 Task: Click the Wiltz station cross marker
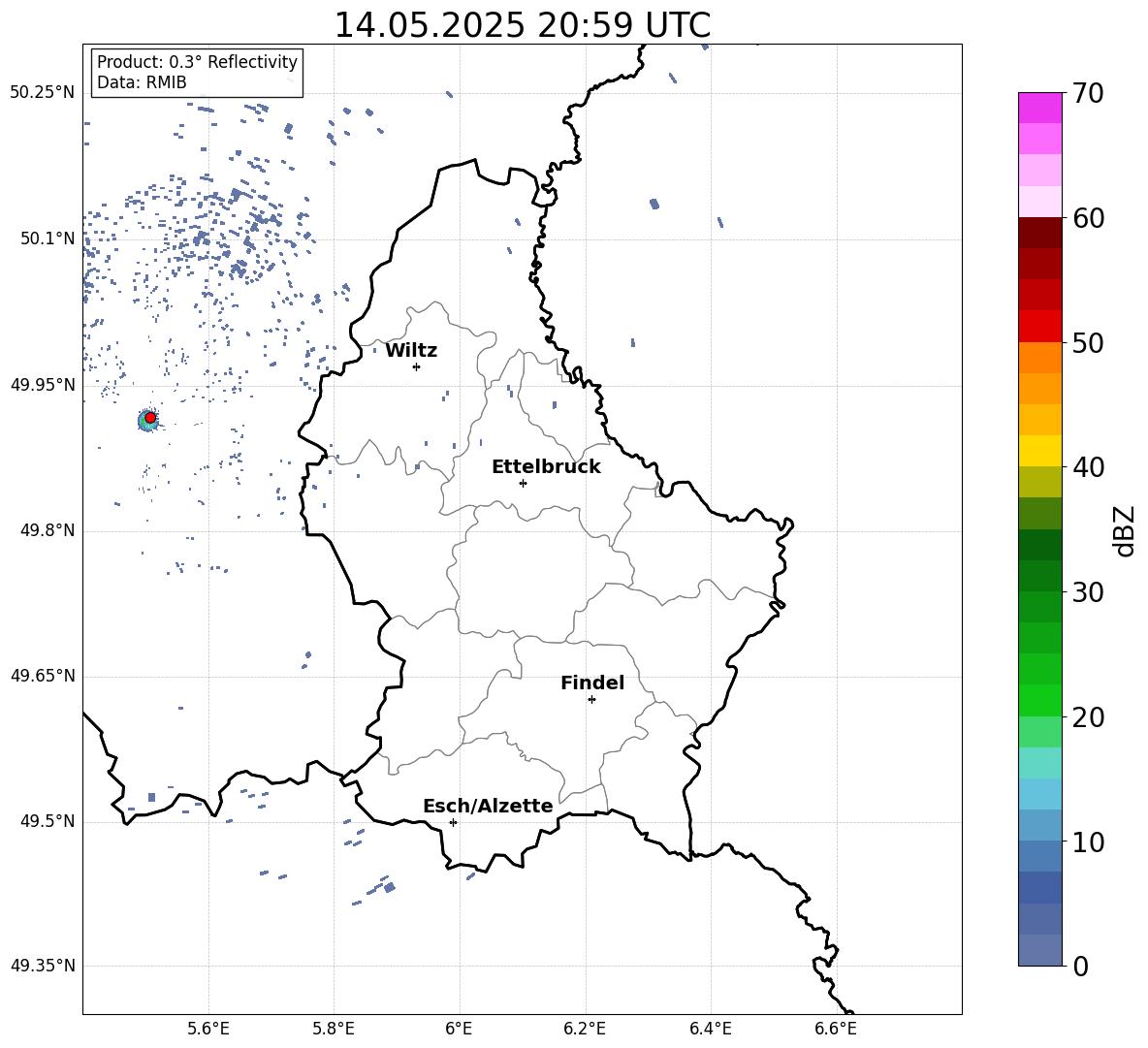pyautogui.click(x=417, y=366)
